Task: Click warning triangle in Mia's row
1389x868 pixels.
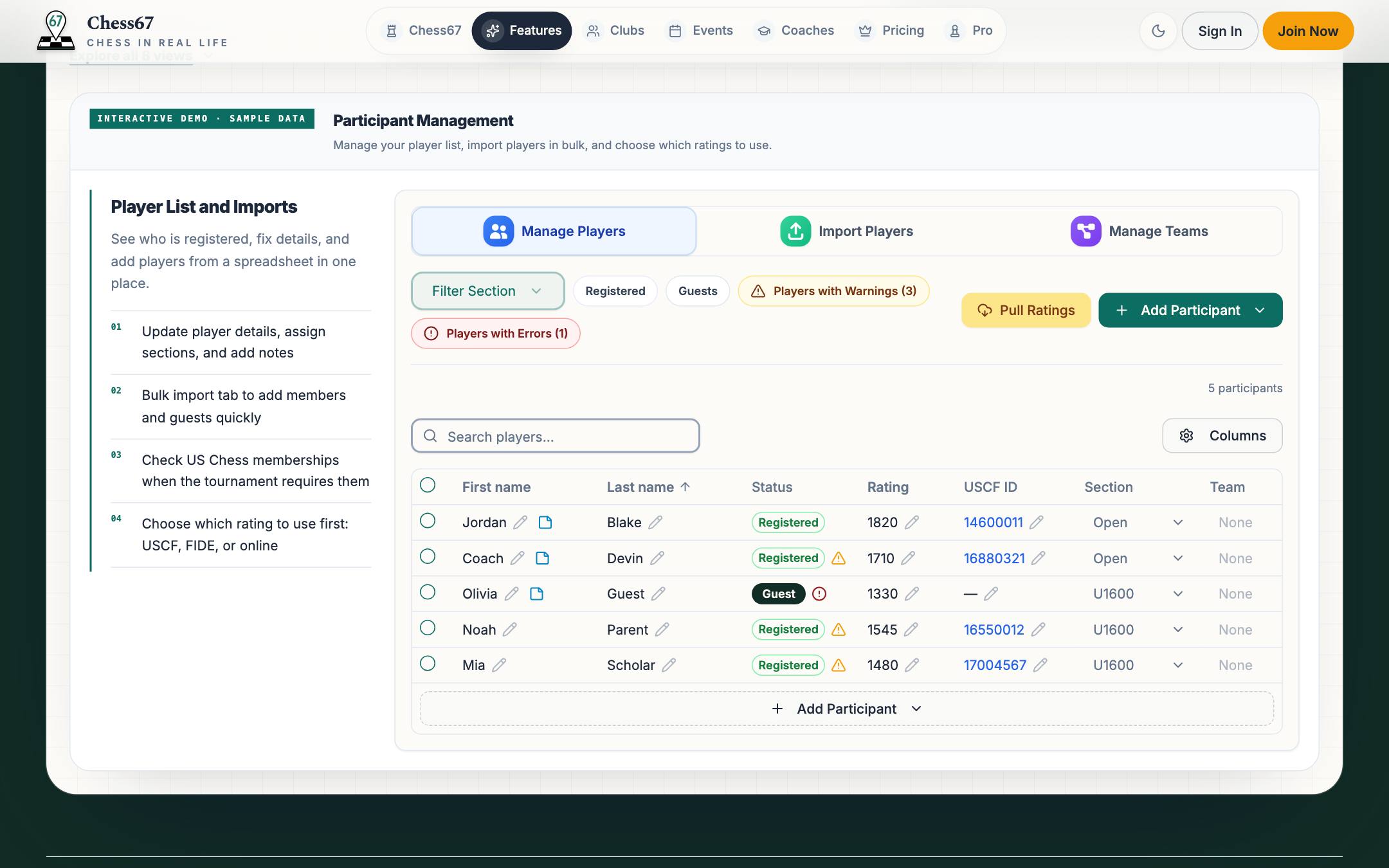Action: pos(839,665)
